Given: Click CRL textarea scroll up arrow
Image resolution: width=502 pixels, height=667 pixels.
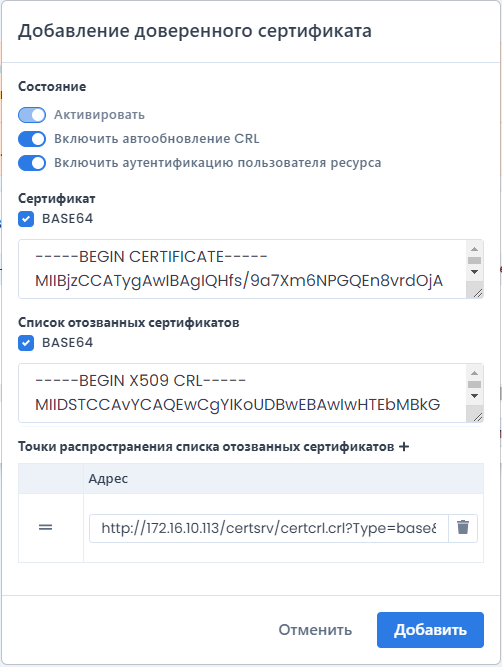Looking at the screenshot, I should (x=474, y=373).
